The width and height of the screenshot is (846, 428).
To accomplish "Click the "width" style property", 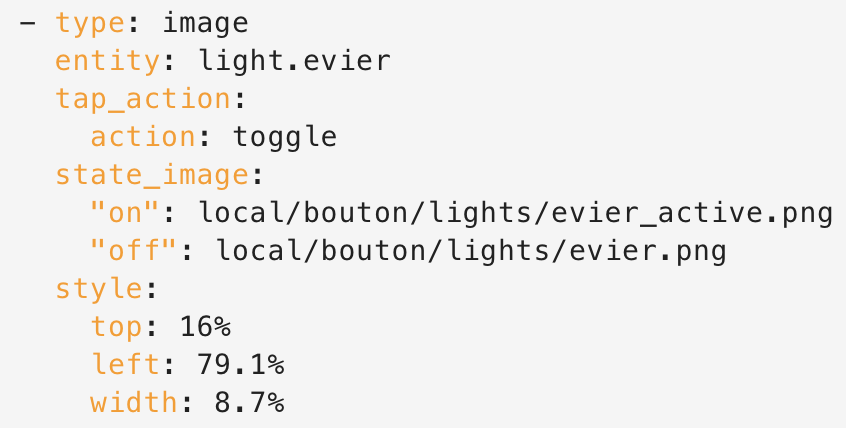I will coord(134,403).
